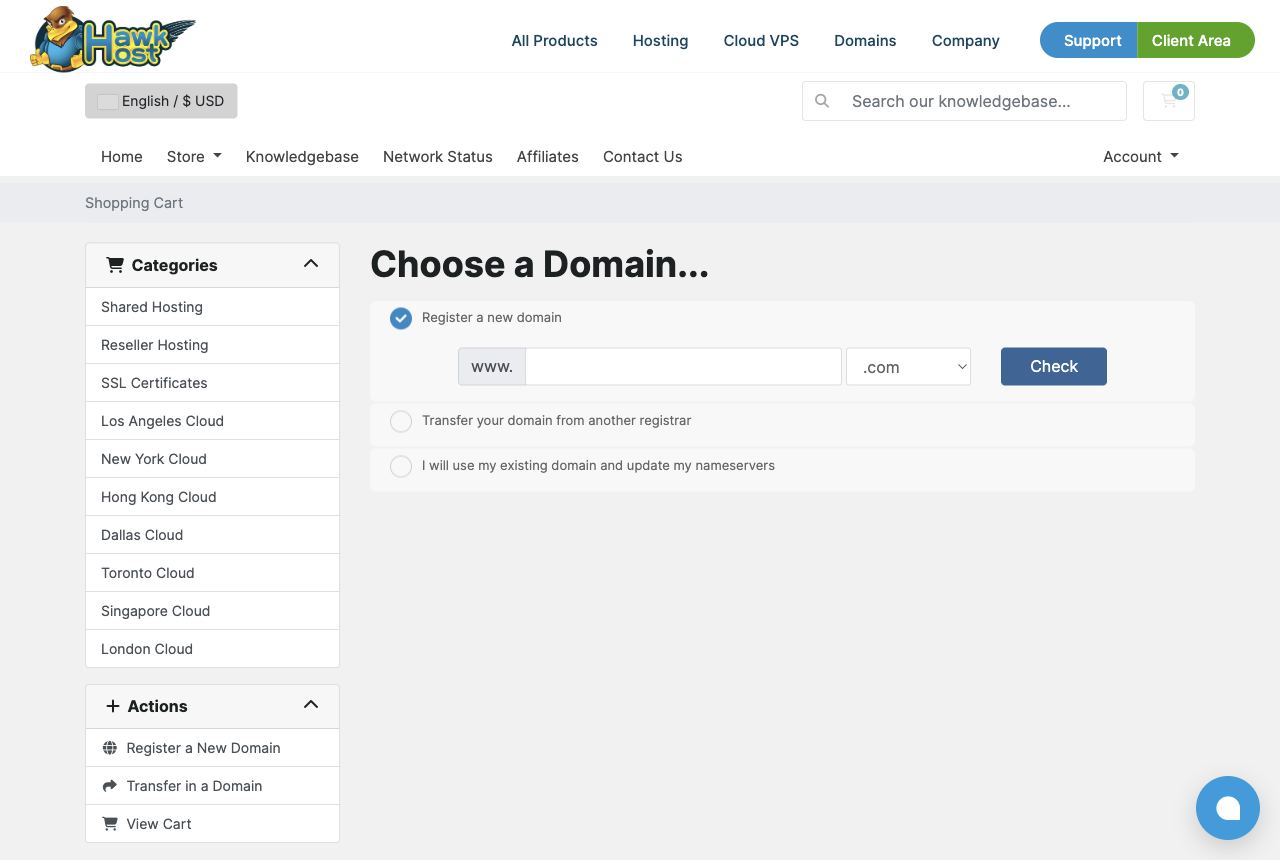The width and height of the screenshot is (1280, 860).
Task: Focus the domain name input field
Action: tap(683, 367)
